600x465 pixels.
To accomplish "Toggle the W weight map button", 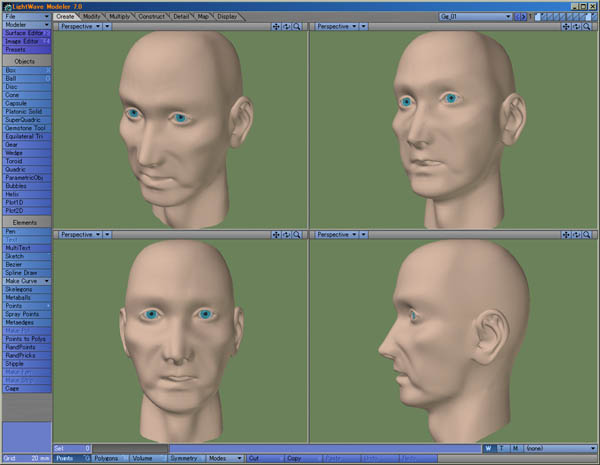I will [487, 448].
